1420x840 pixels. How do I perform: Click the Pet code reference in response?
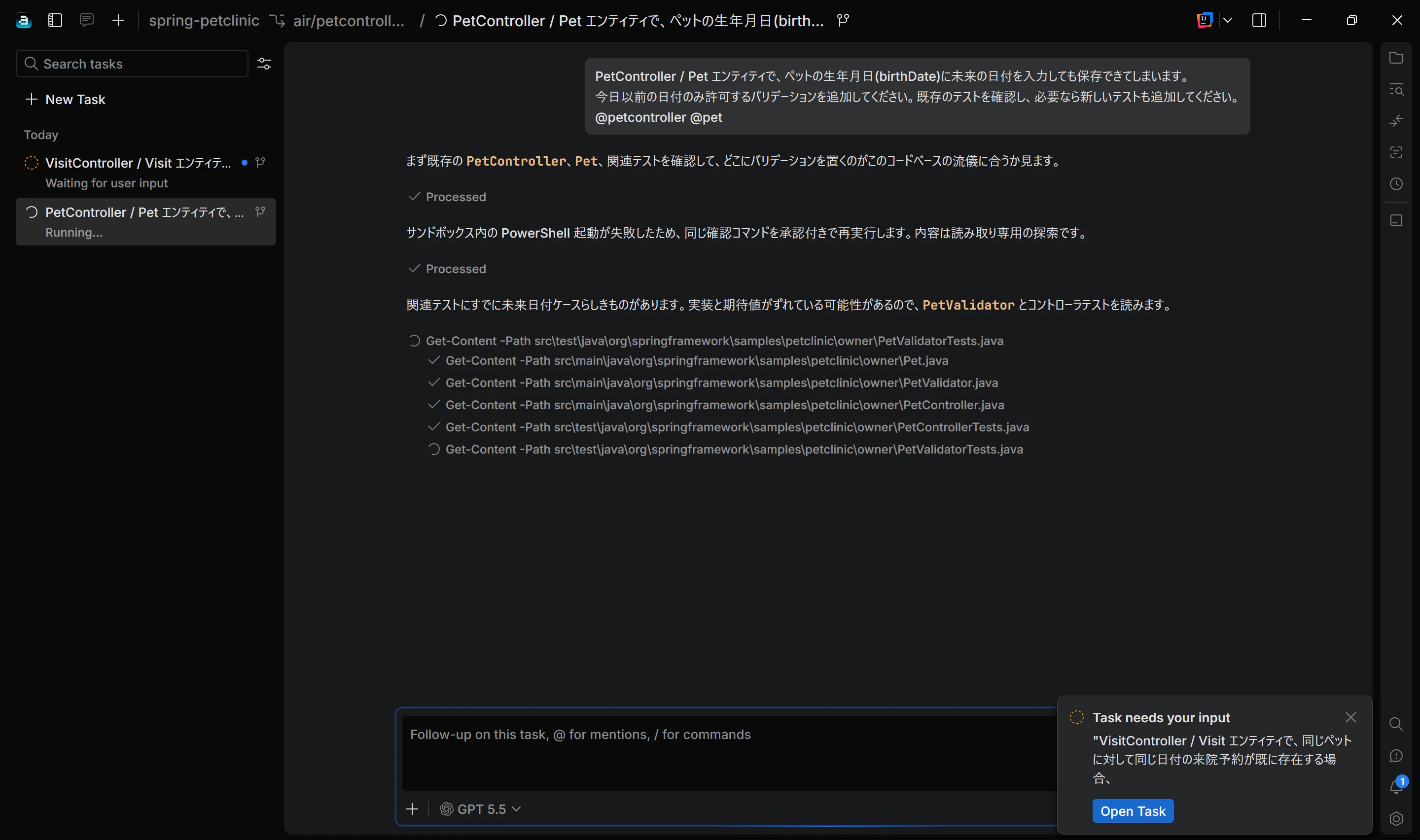pyautogui.click(x=586, y=161)
